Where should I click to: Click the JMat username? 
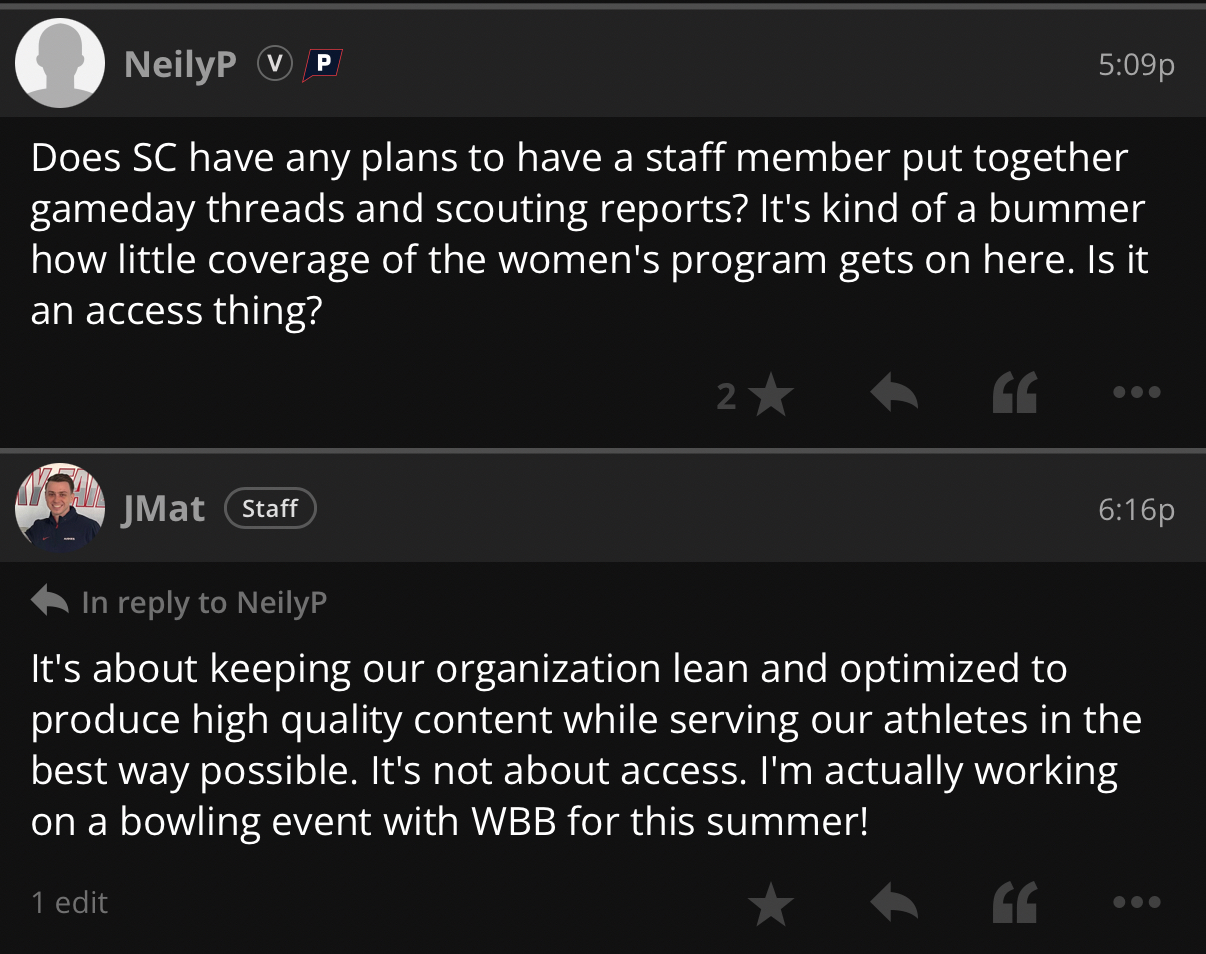[x=163, y=509]
